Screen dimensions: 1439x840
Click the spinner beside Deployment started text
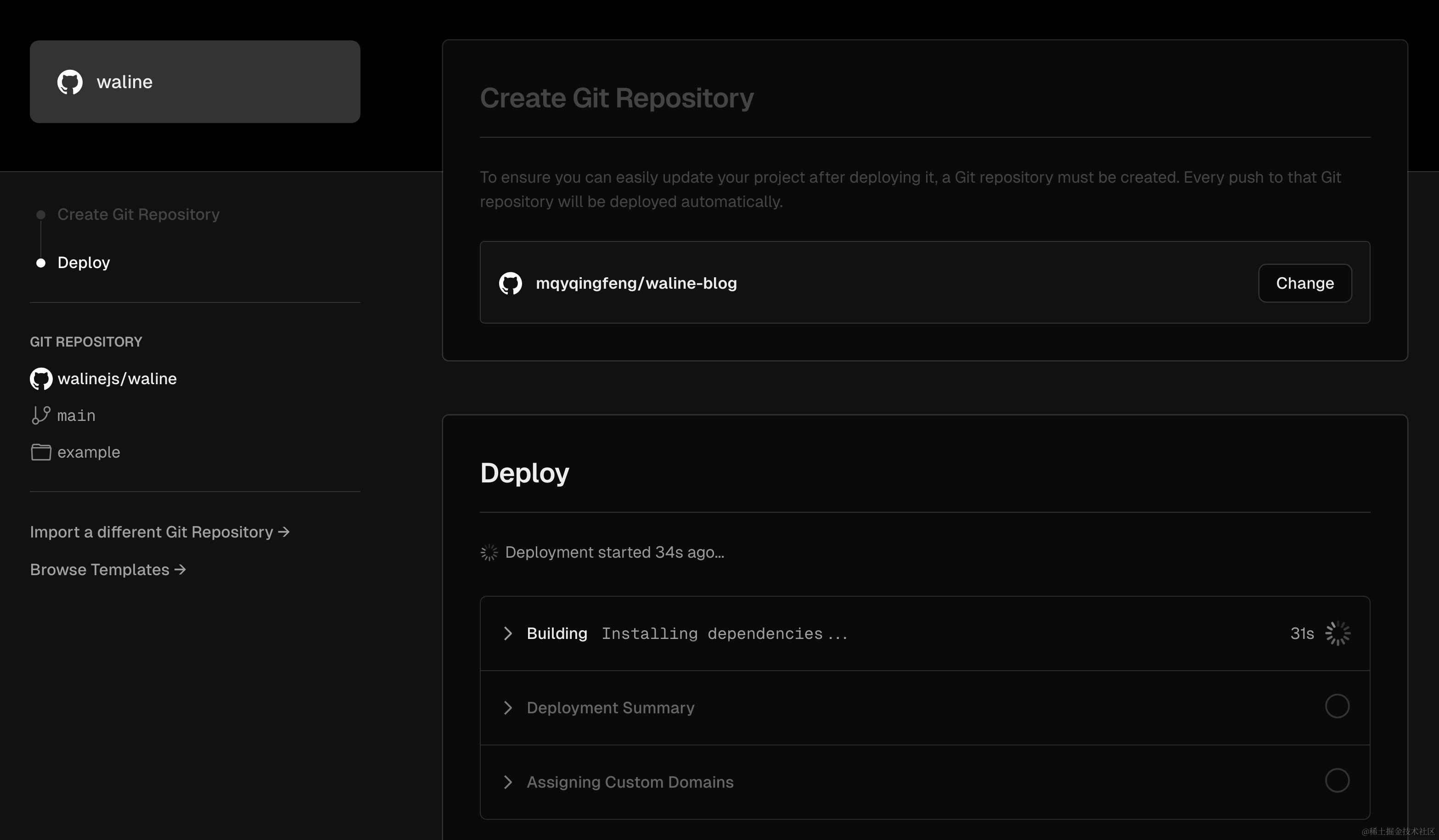[x=489, y=552]
